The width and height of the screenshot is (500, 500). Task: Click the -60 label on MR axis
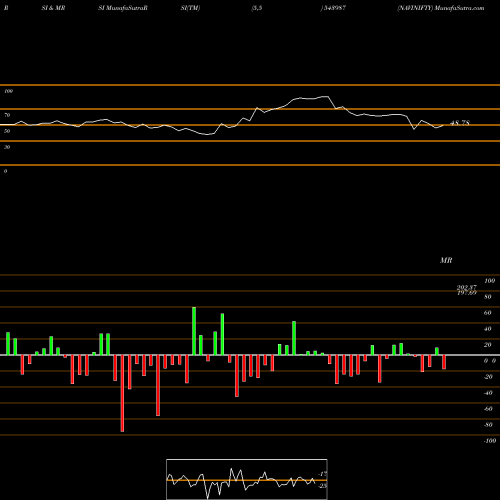488,409
